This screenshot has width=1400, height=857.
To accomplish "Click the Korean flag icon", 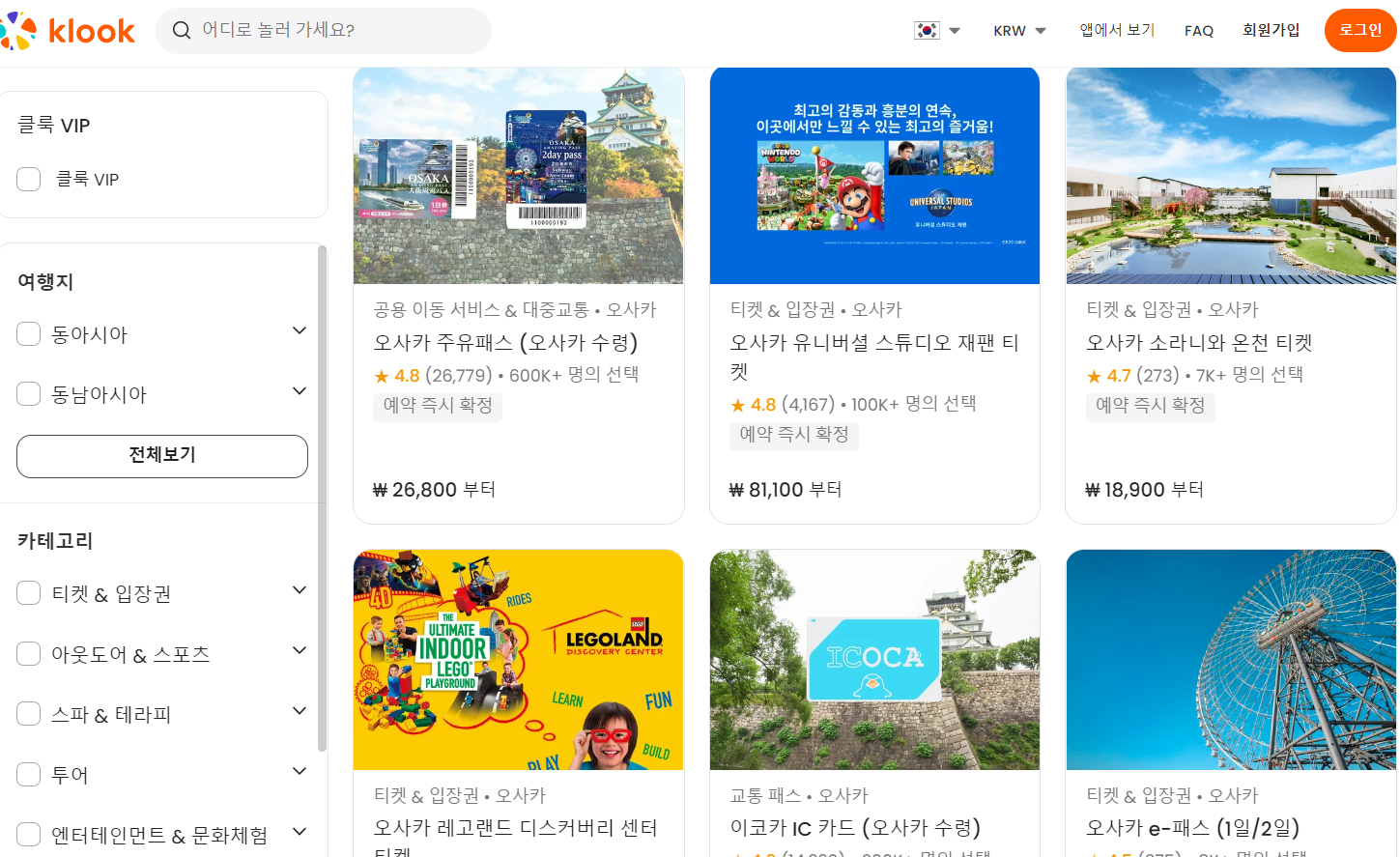I will coord(927,31).
